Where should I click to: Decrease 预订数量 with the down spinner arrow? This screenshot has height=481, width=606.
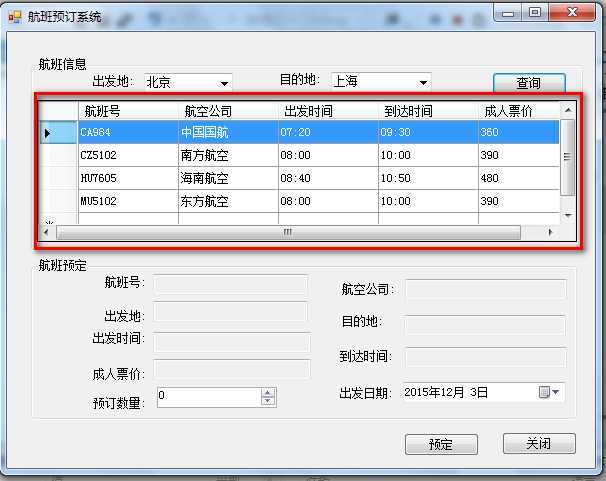pyautogui.click(x=268, y=401)
